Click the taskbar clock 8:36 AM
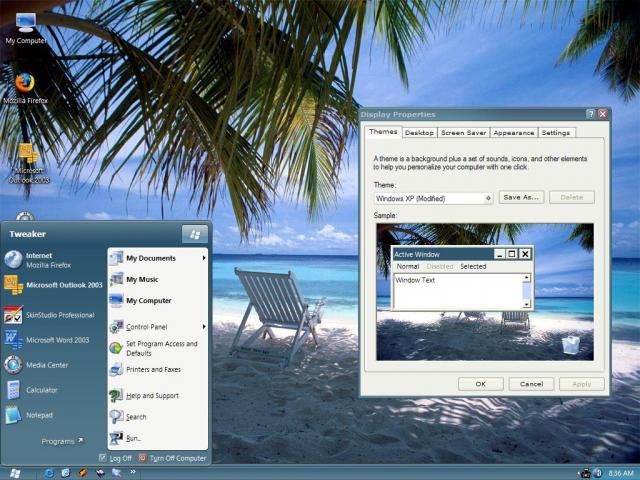Viewport: 640px width, 480px height. 620,473
